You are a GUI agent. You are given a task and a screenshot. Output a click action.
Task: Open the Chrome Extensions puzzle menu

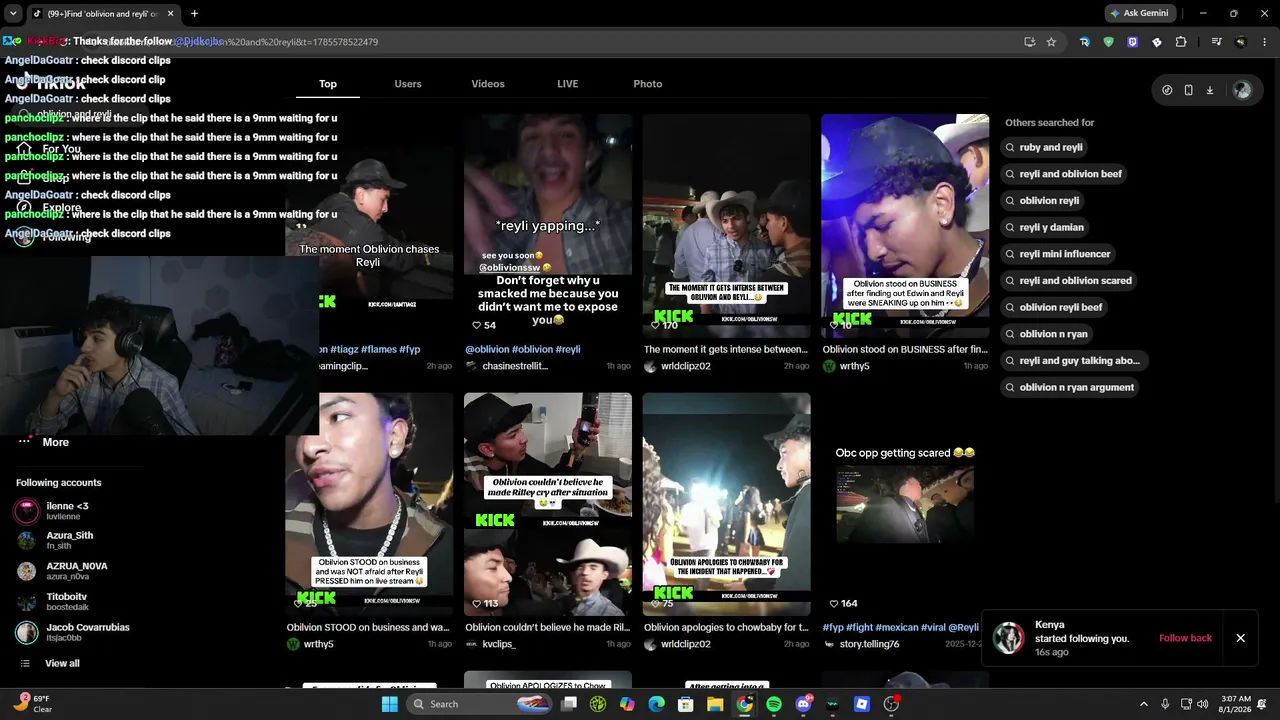tap(1181, 42)
